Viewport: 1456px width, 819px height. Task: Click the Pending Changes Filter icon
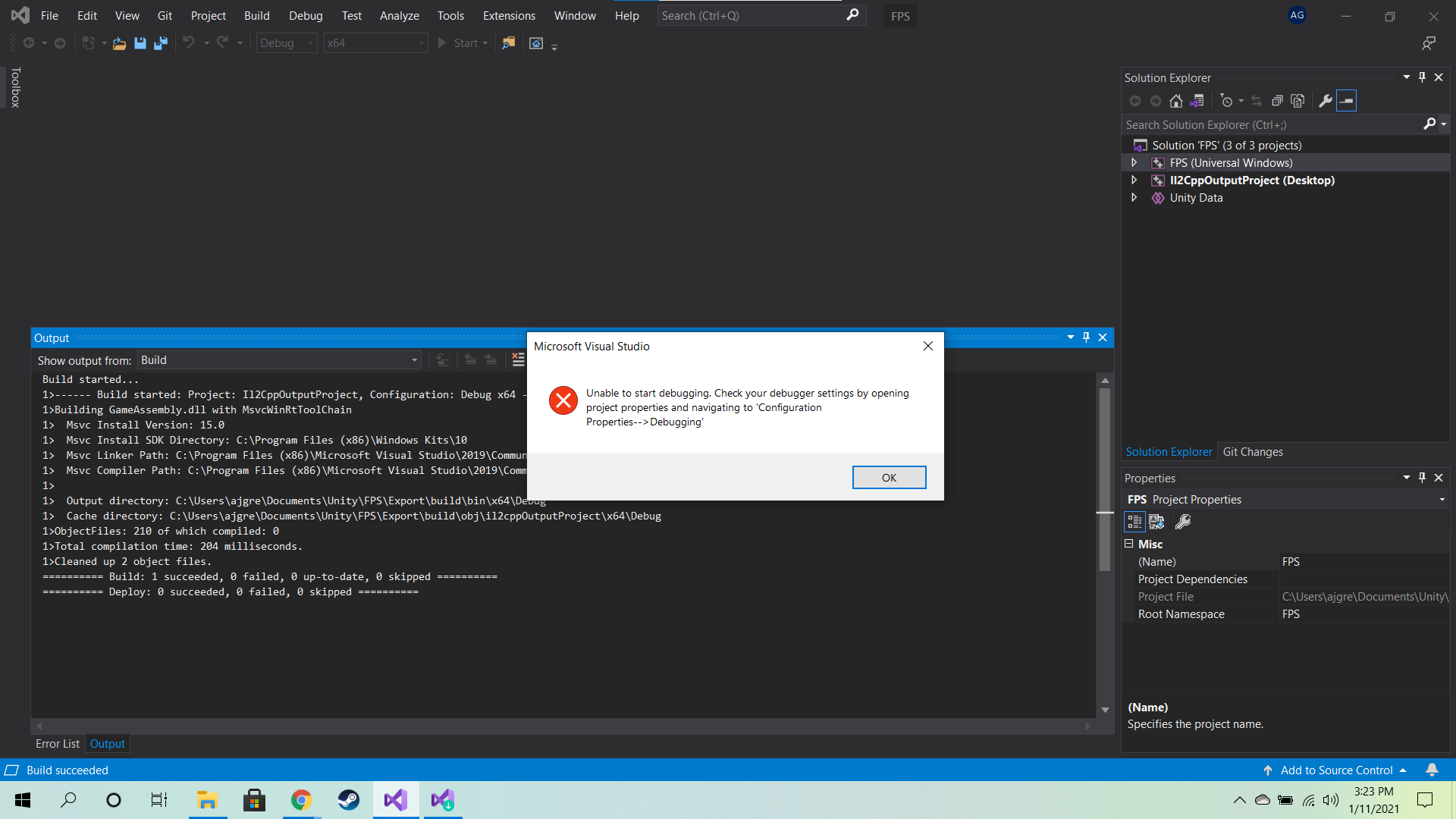[x=1226, y=101]
